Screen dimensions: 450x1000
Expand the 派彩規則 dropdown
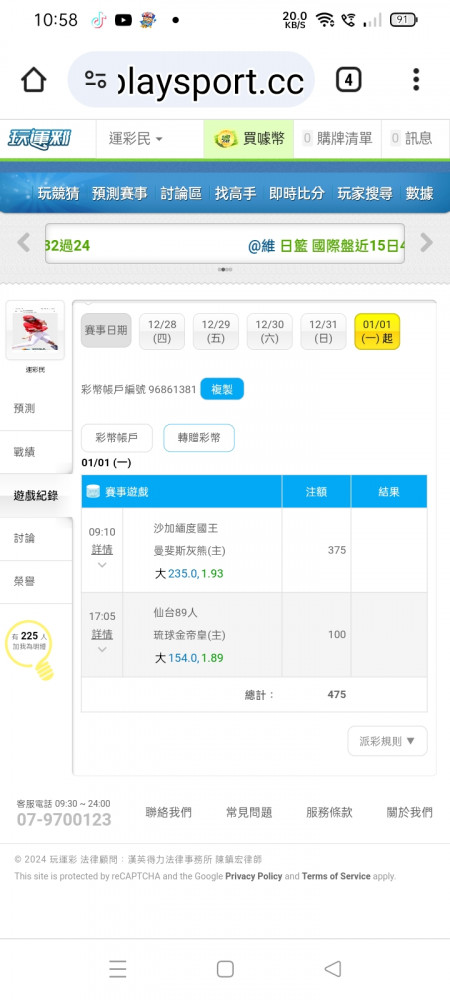tap(388, 741)
